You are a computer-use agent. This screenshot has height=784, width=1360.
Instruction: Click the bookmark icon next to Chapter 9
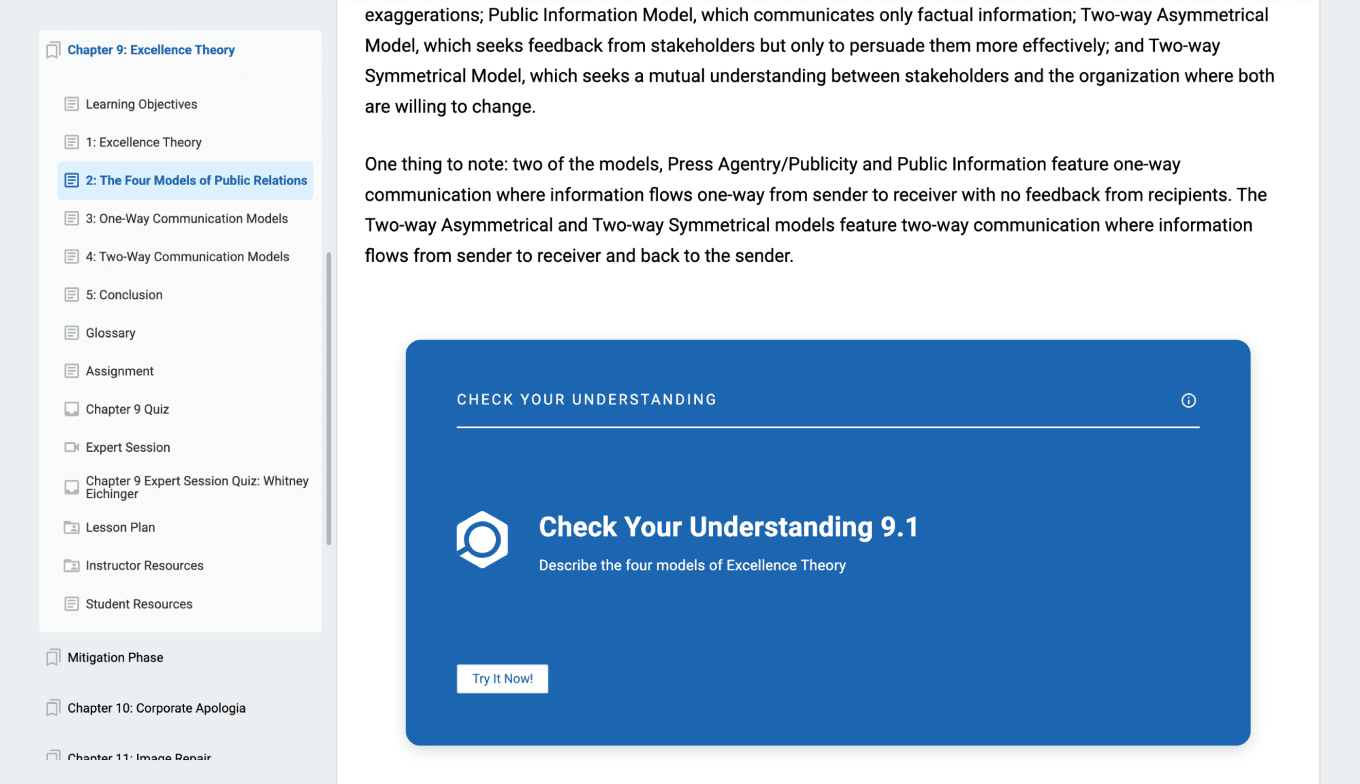[x=53, y=50]
